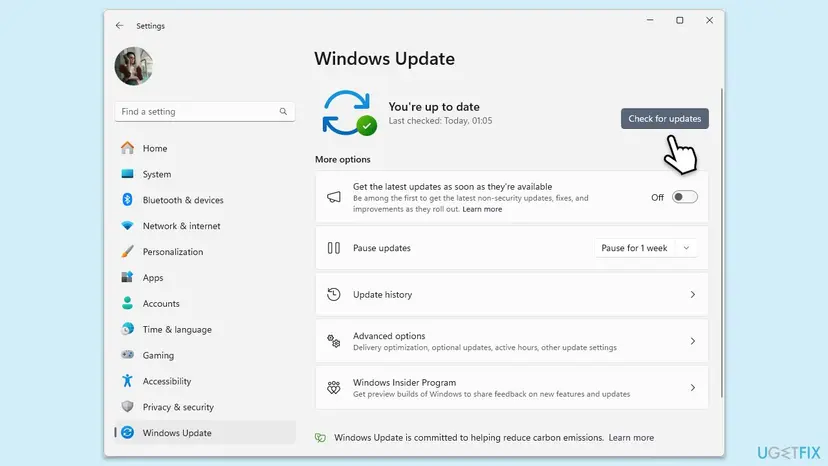Click the Advanced options gears icon
The height and width of the screenshot is (466, 828).
[x=334, y=341]
